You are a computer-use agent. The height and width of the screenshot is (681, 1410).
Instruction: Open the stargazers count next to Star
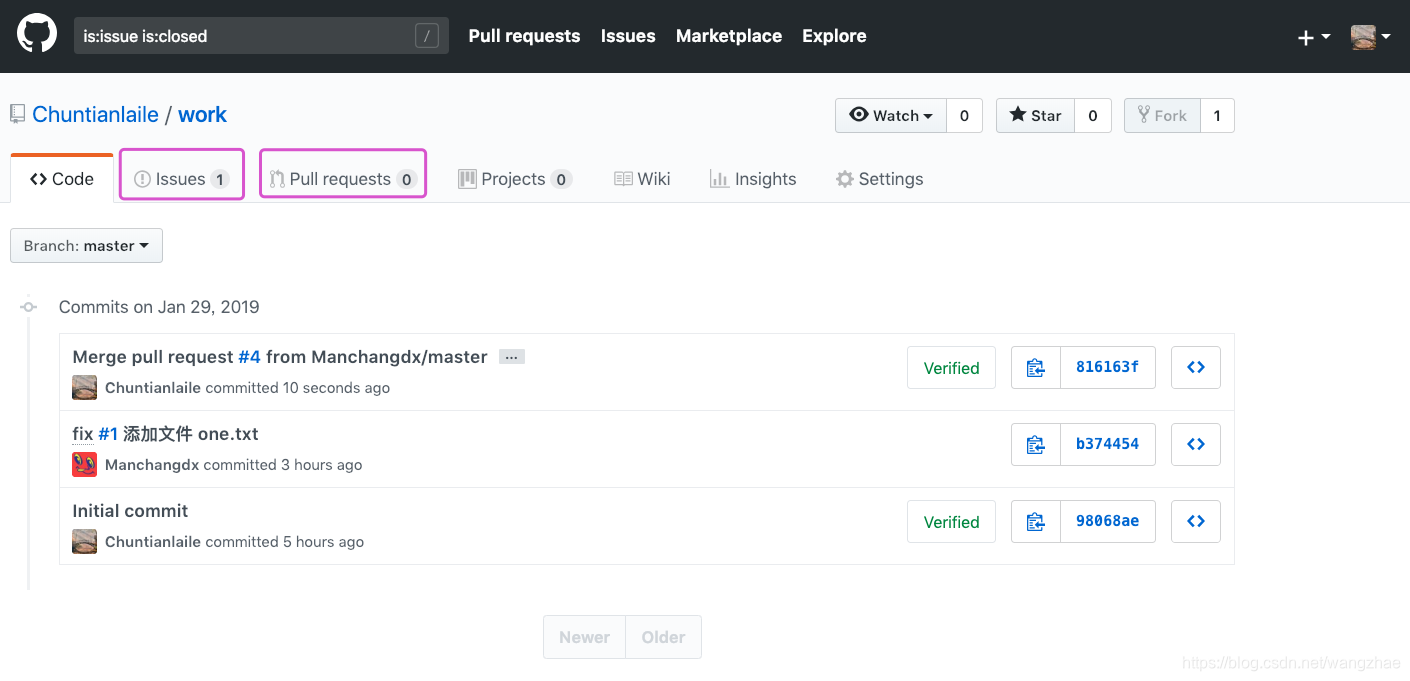click(x=1092, y=115)
